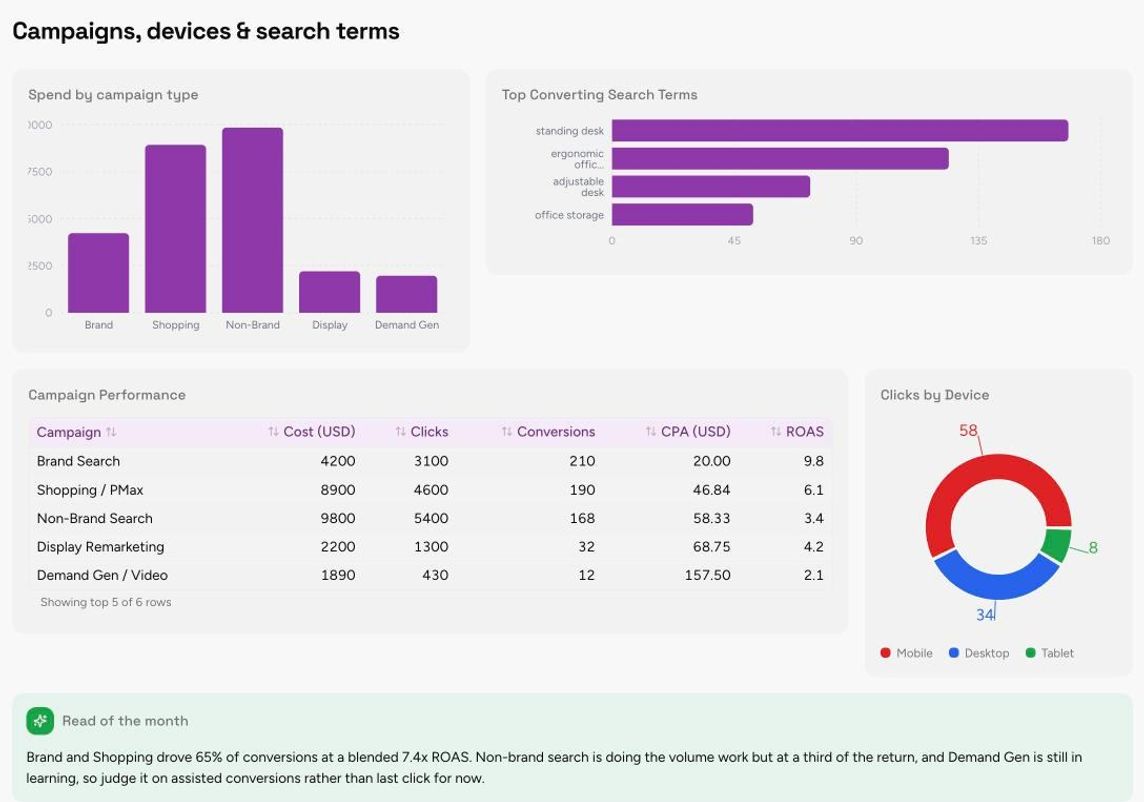Viewport: 1144px width, 802px height.
Task: Click the ergonomic office search term bar
Action: (x=780, y=158)
